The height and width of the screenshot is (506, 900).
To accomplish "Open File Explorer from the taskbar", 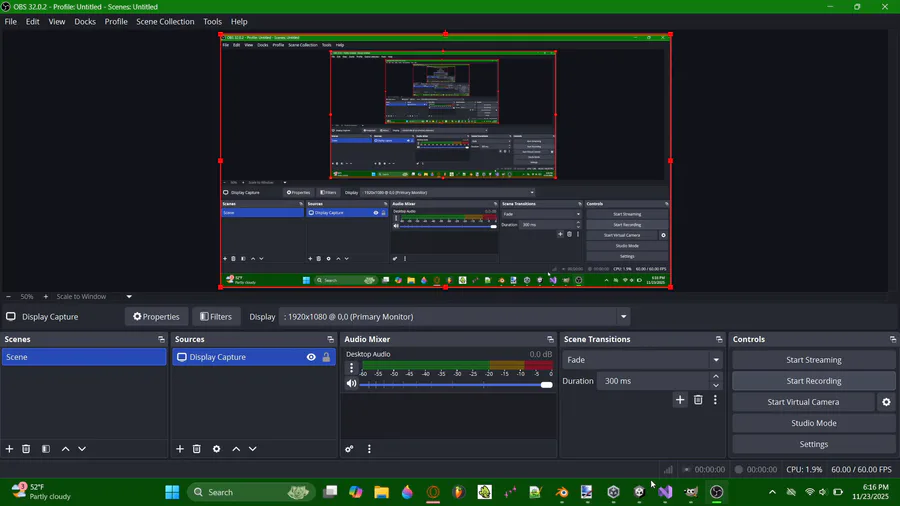I will tap(381, 492).
